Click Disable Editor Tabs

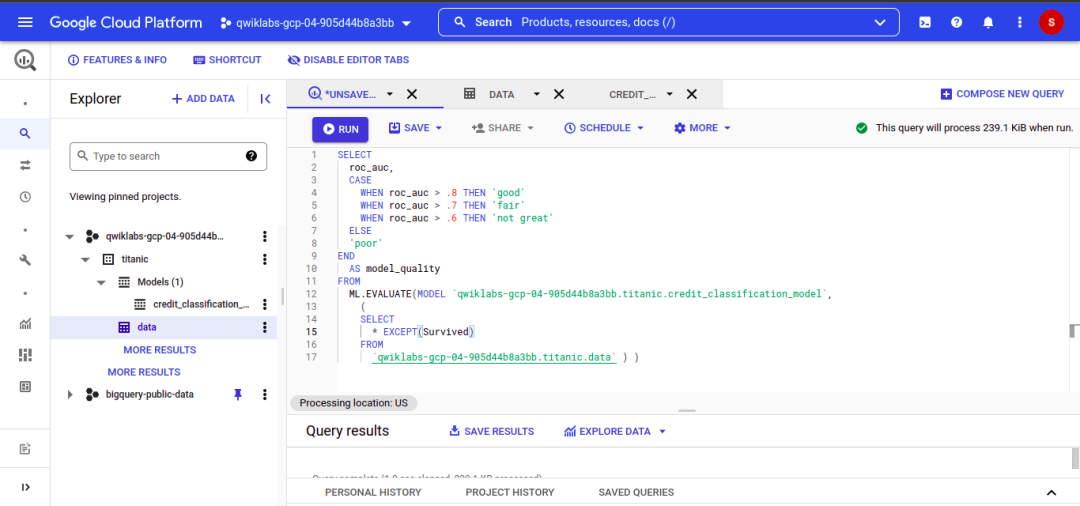coord(348,60)
